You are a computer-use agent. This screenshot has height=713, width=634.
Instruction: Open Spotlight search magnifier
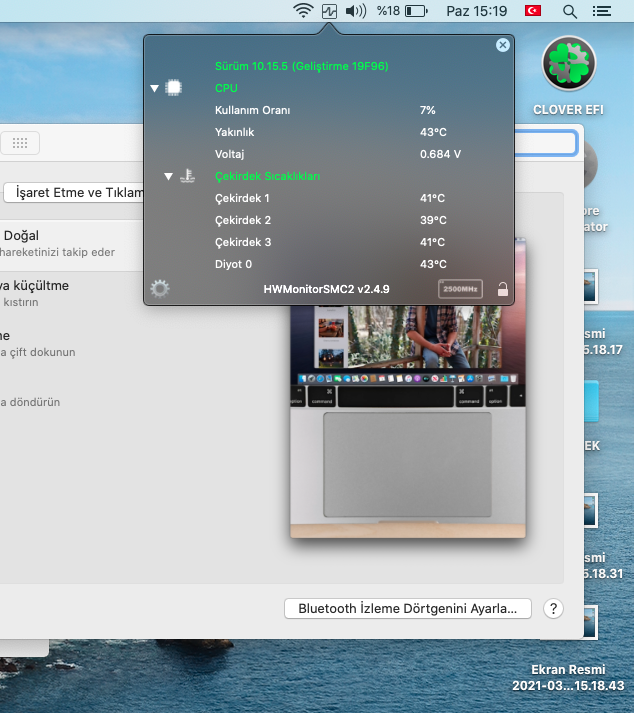pyautogui.click(x=570, y=11)
